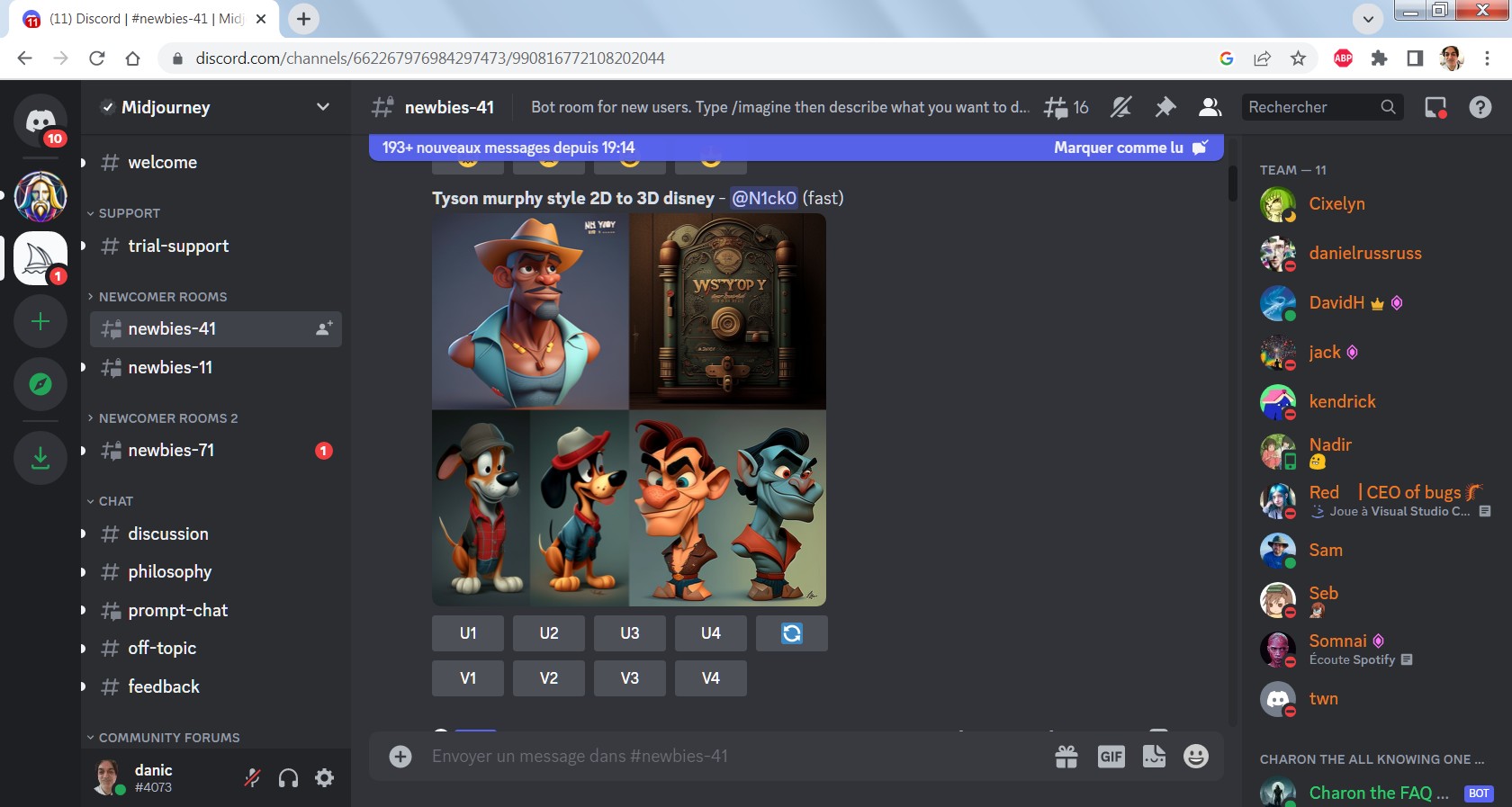This screenshot has width=1512, height=807.
Task: Click the @N1ck0 mention
Action: point(764,198)
